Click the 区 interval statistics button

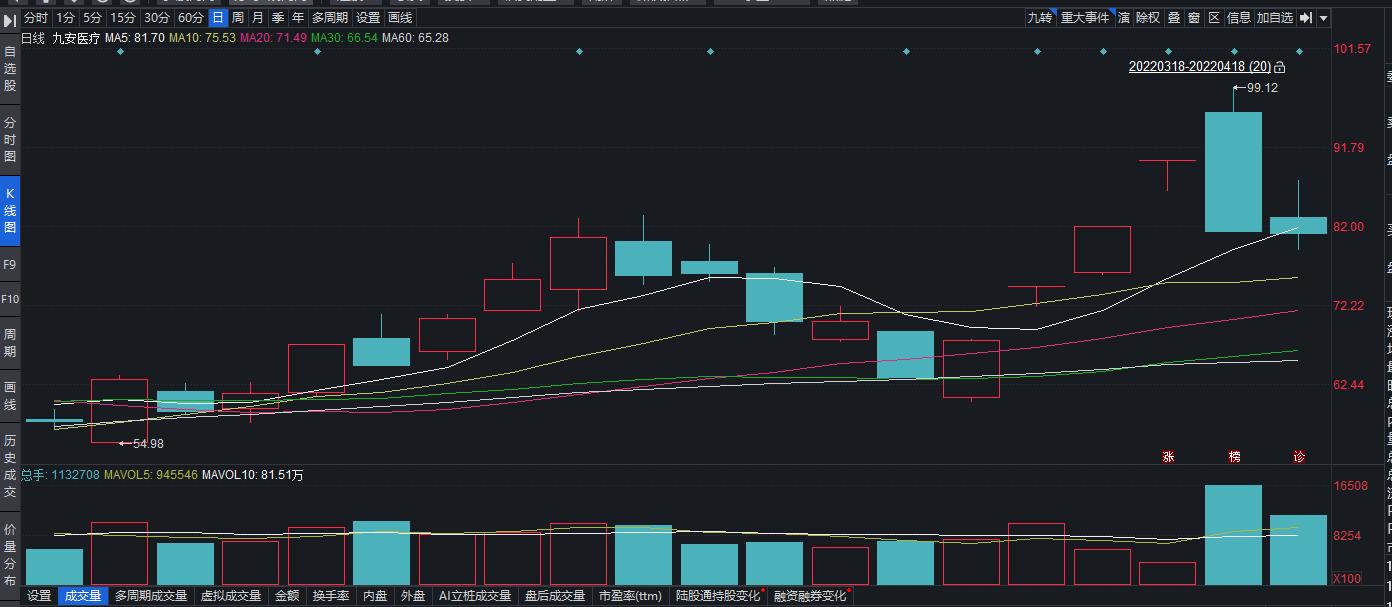pyautogui.click(x=1214, y=18)
